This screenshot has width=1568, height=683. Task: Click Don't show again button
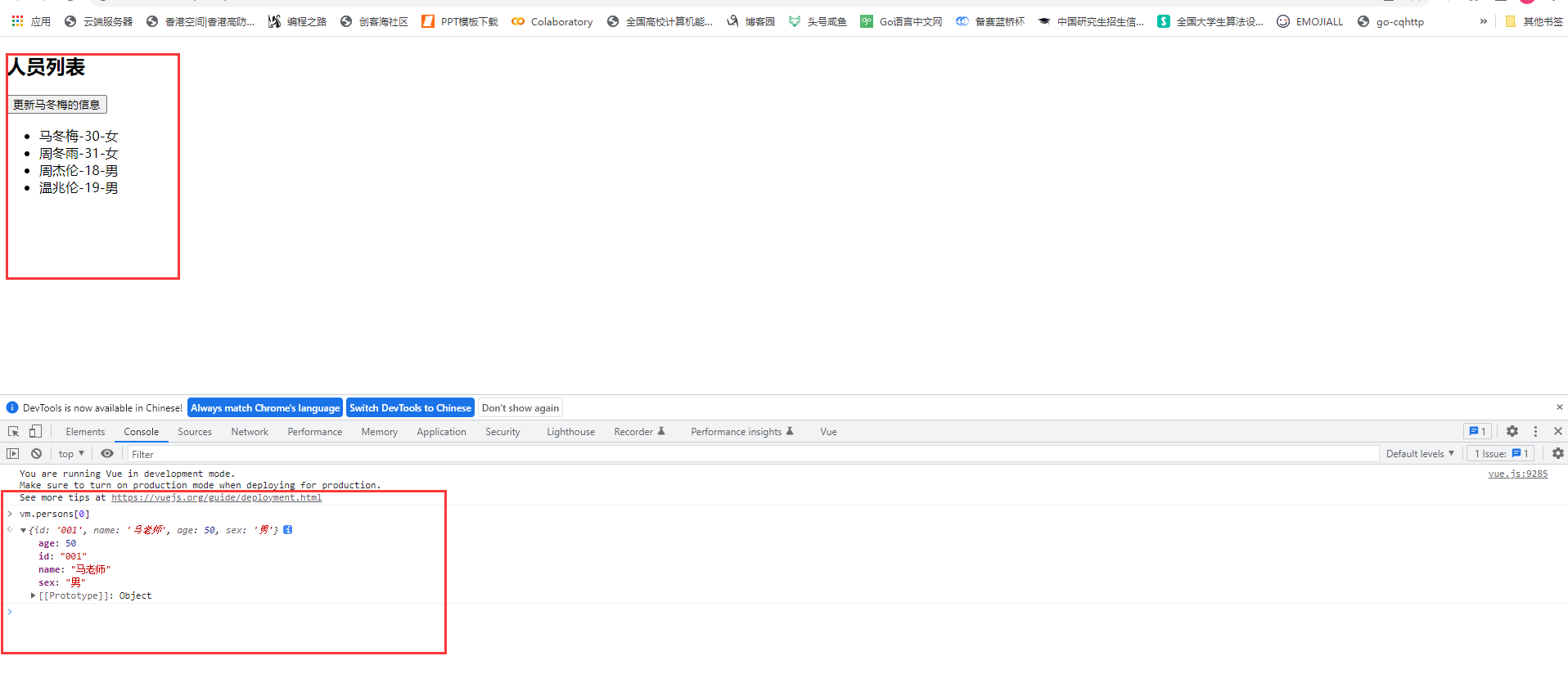pos(520,407)
